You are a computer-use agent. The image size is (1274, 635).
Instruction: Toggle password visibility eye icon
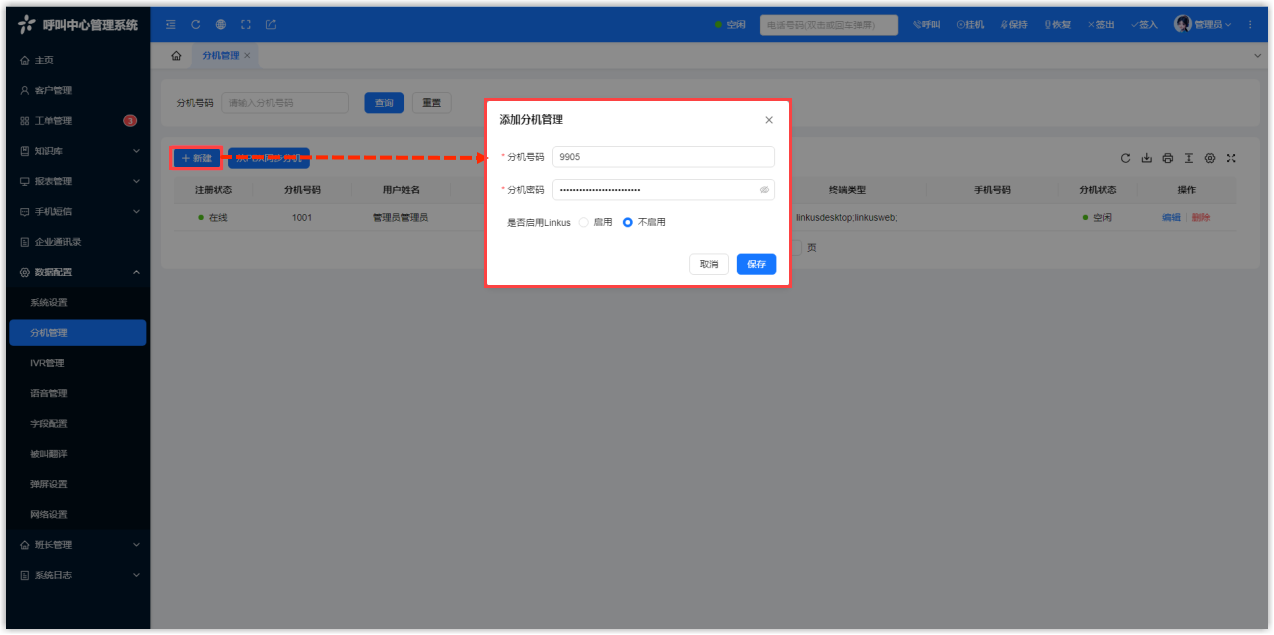point(764,189)
